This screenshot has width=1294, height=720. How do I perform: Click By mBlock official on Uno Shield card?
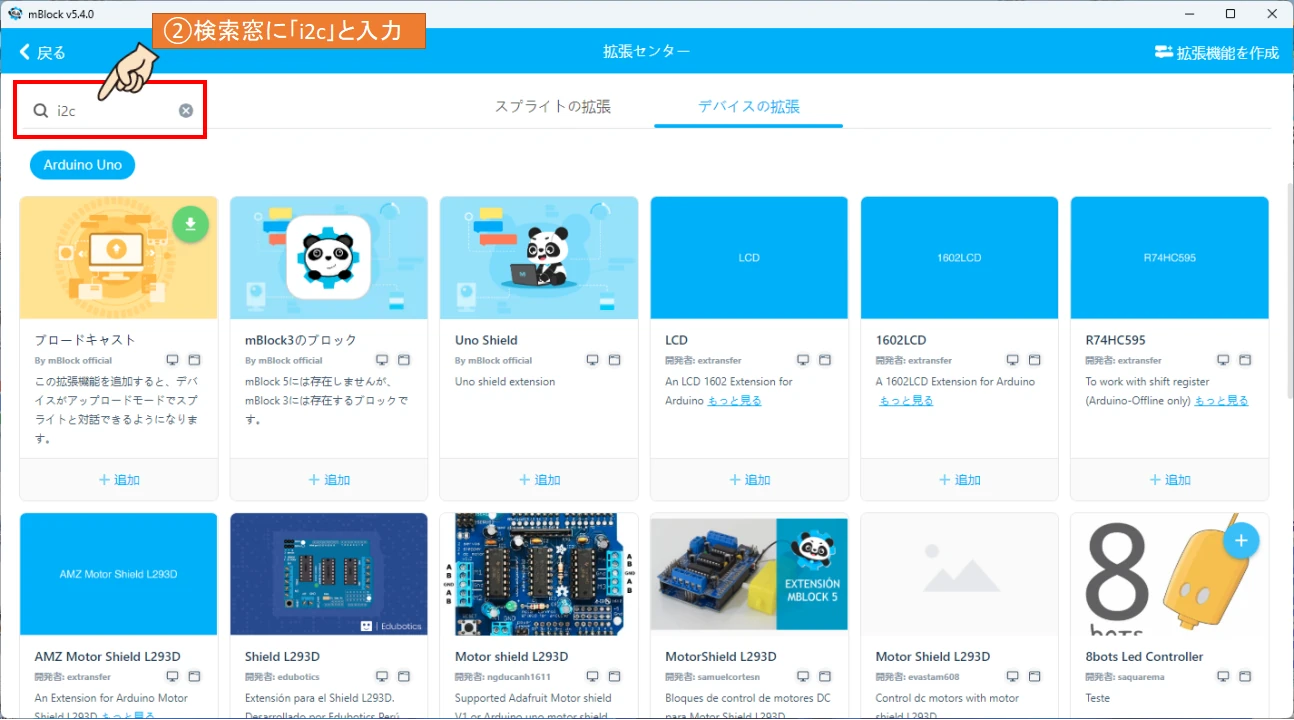[493, 360]
